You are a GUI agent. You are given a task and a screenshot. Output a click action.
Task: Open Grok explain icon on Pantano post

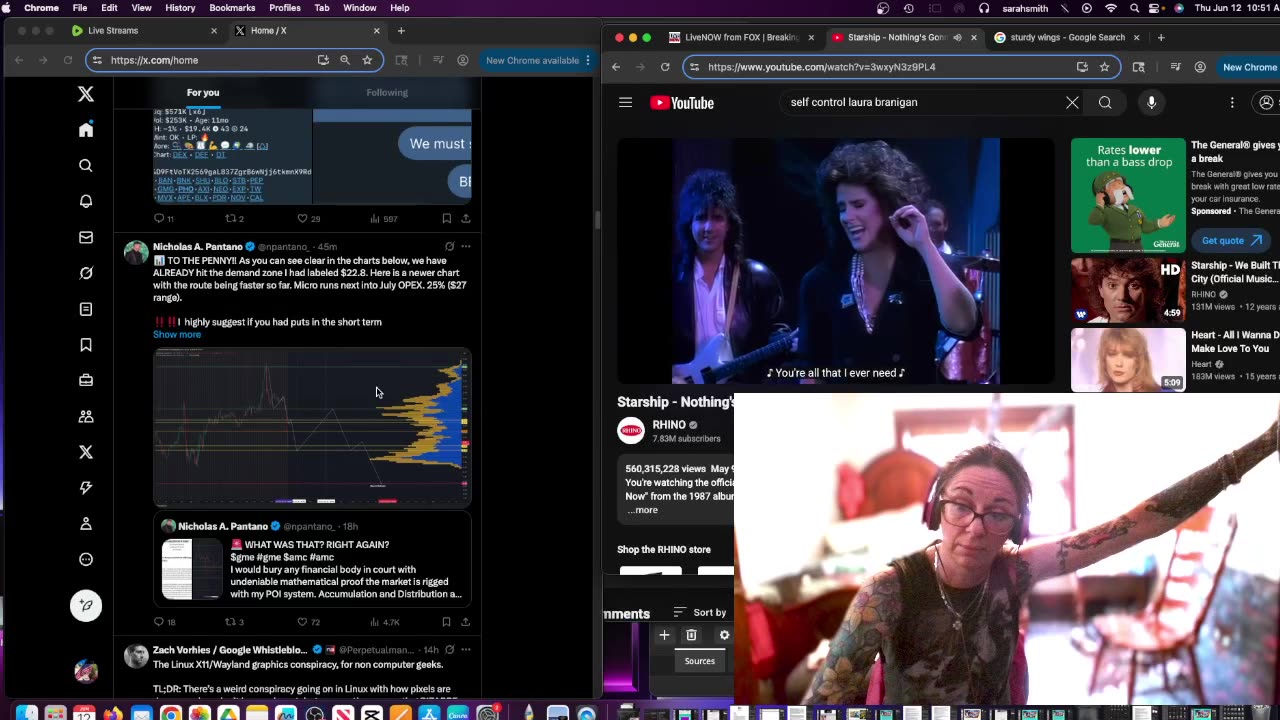pos(449,246)
